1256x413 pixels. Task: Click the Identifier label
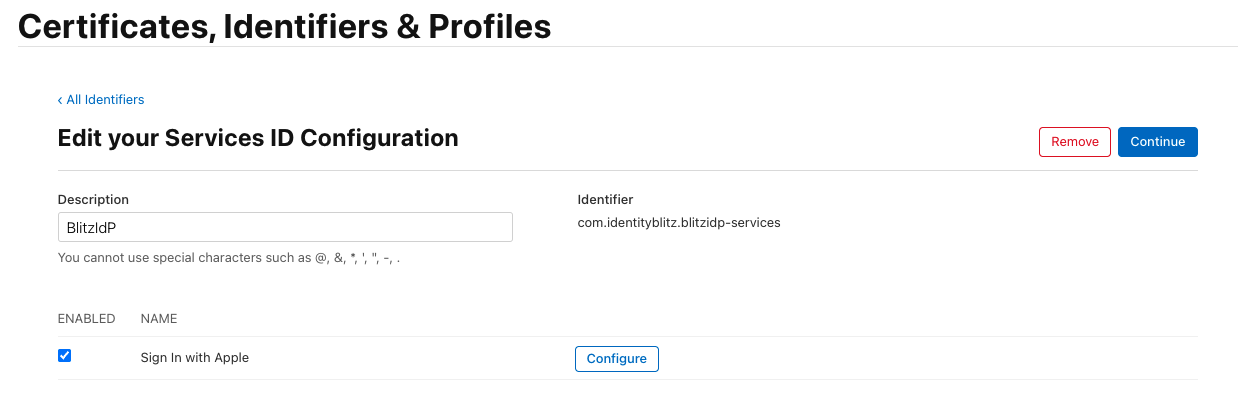point(605,200)
